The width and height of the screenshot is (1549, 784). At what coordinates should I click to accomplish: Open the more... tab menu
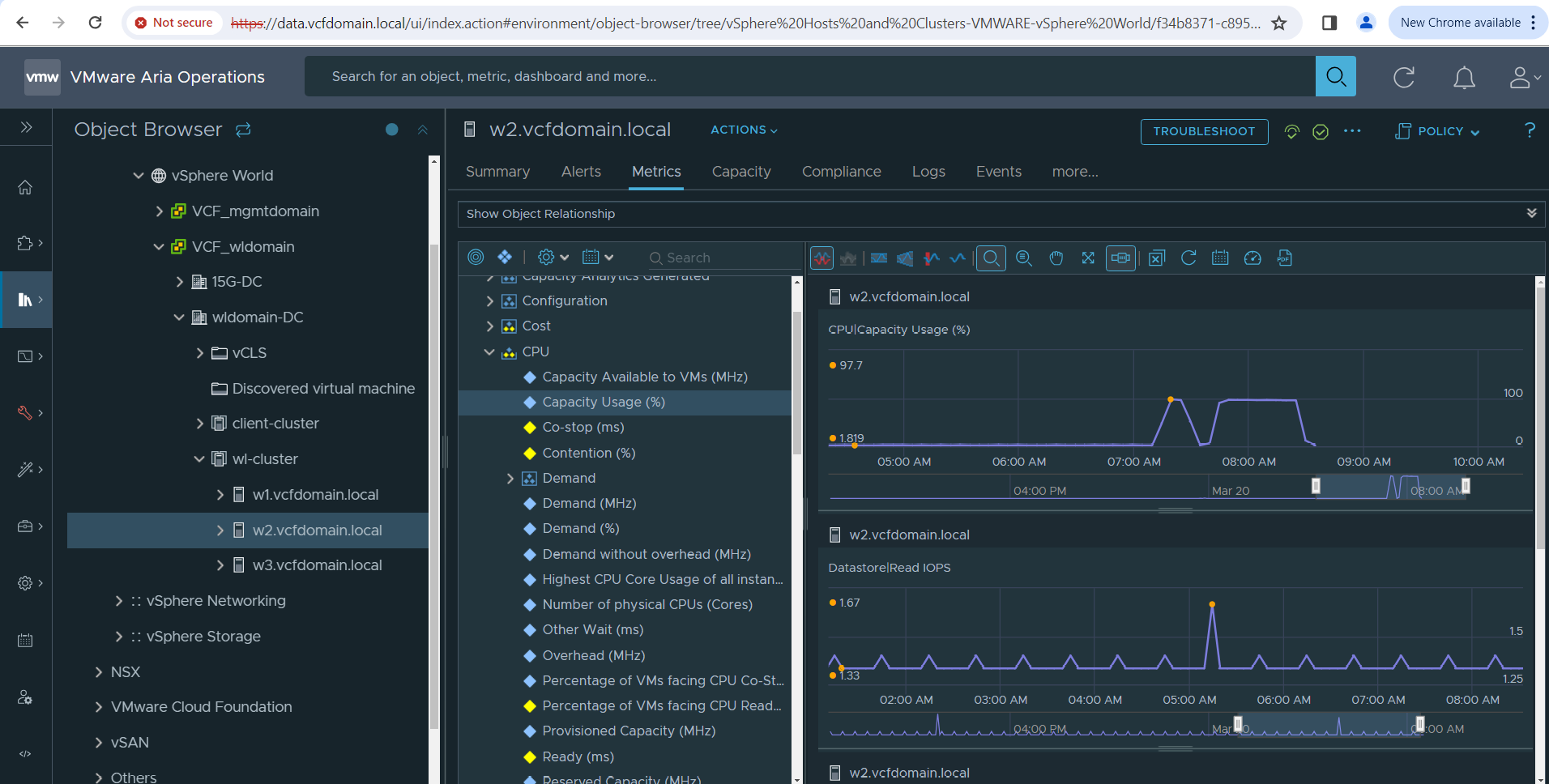pos(1075,172)
